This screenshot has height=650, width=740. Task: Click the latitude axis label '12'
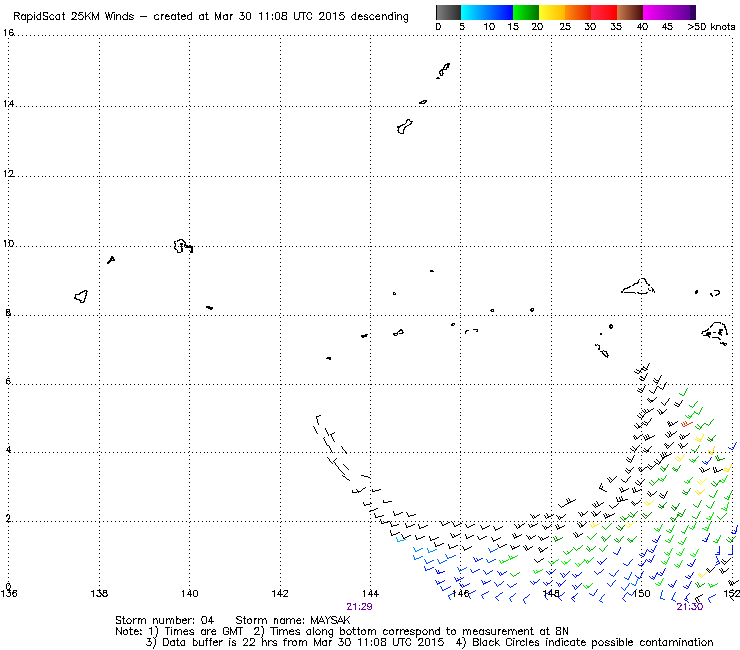point(8,173)
